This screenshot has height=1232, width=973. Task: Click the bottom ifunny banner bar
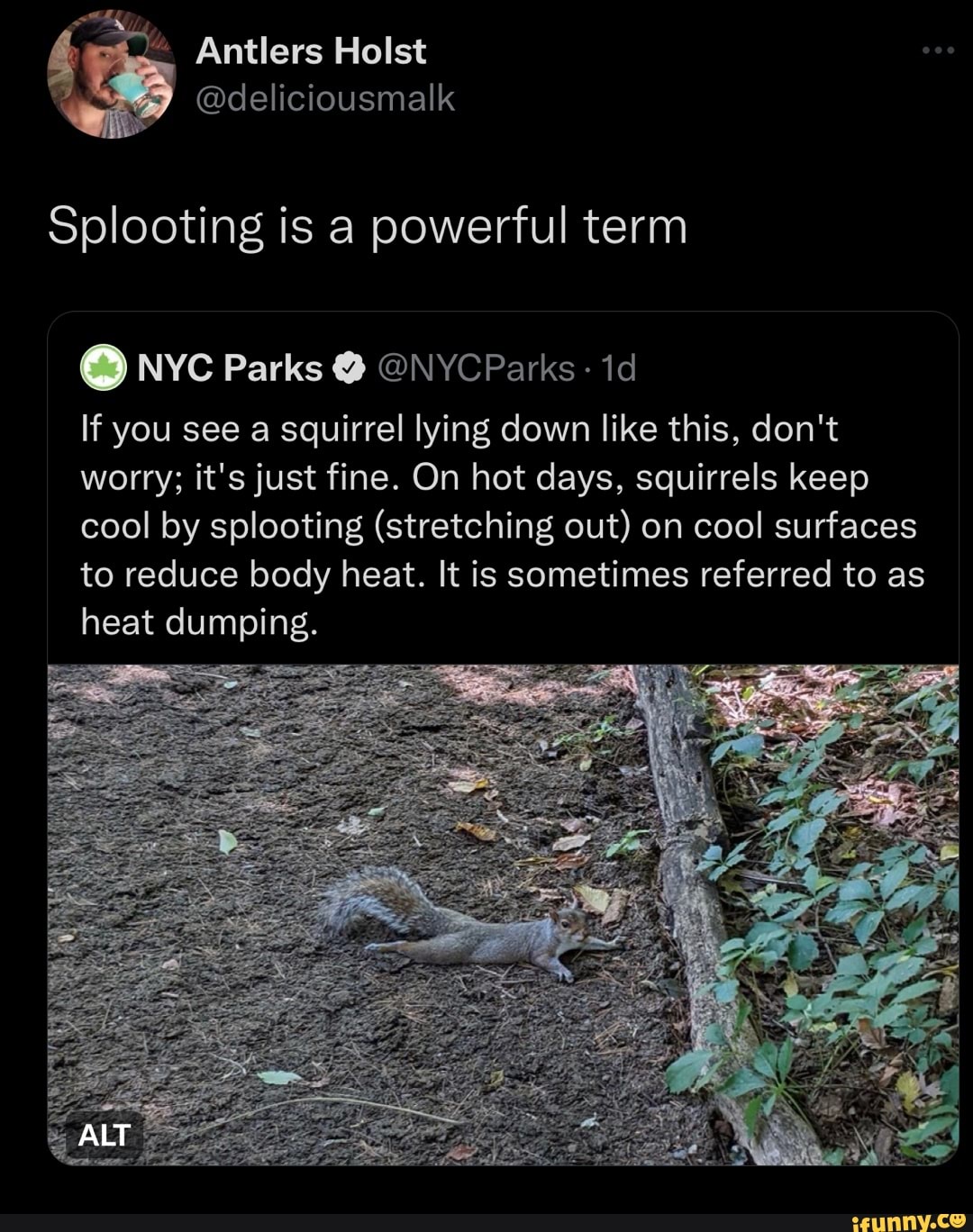click(486, 1222)
